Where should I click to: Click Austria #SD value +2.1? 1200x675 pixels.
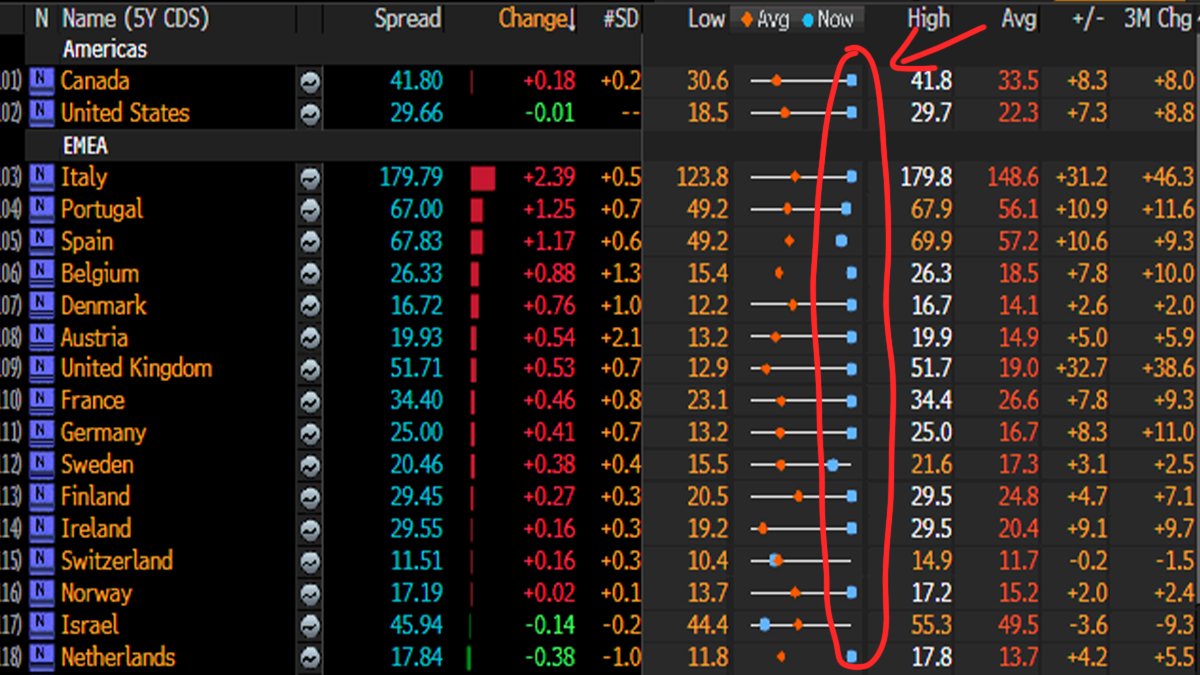click(620, 336)
